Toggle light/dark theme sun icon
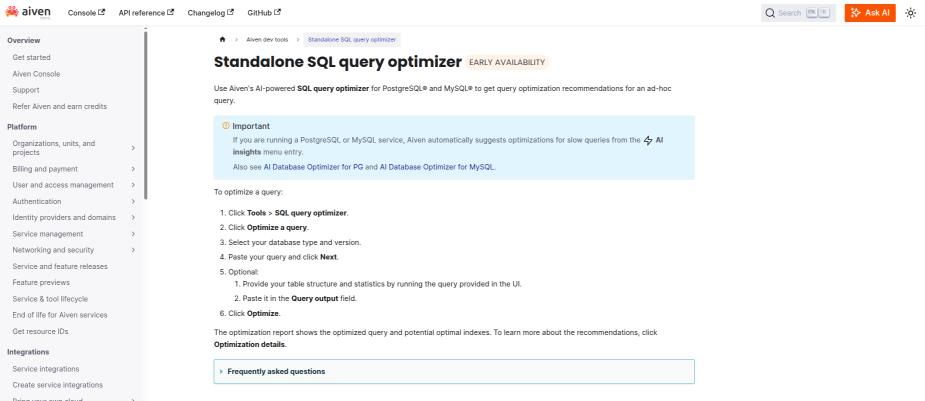The width and height of the screenshot is (925, 401). tap(911, 12)
